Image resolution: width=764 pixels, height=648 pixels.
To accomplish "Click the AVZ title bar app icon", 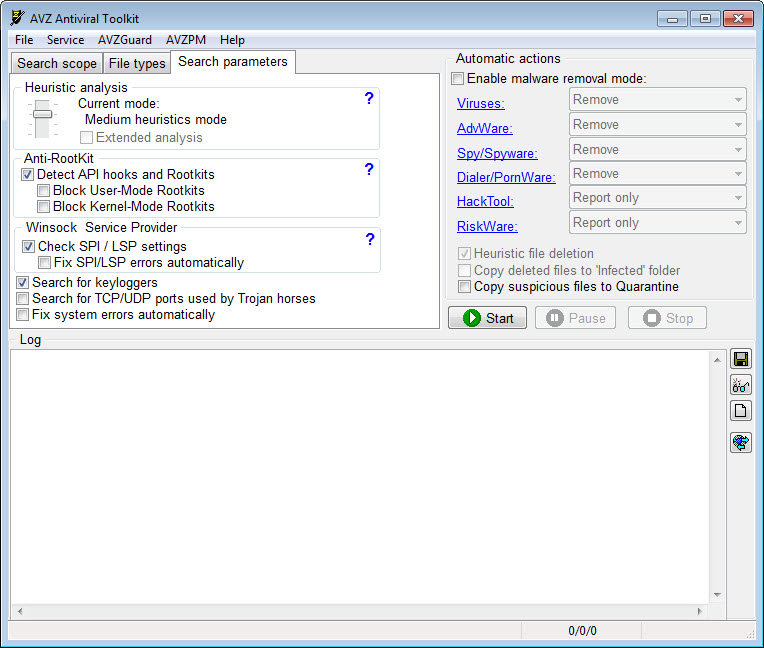I will [17, 18].
